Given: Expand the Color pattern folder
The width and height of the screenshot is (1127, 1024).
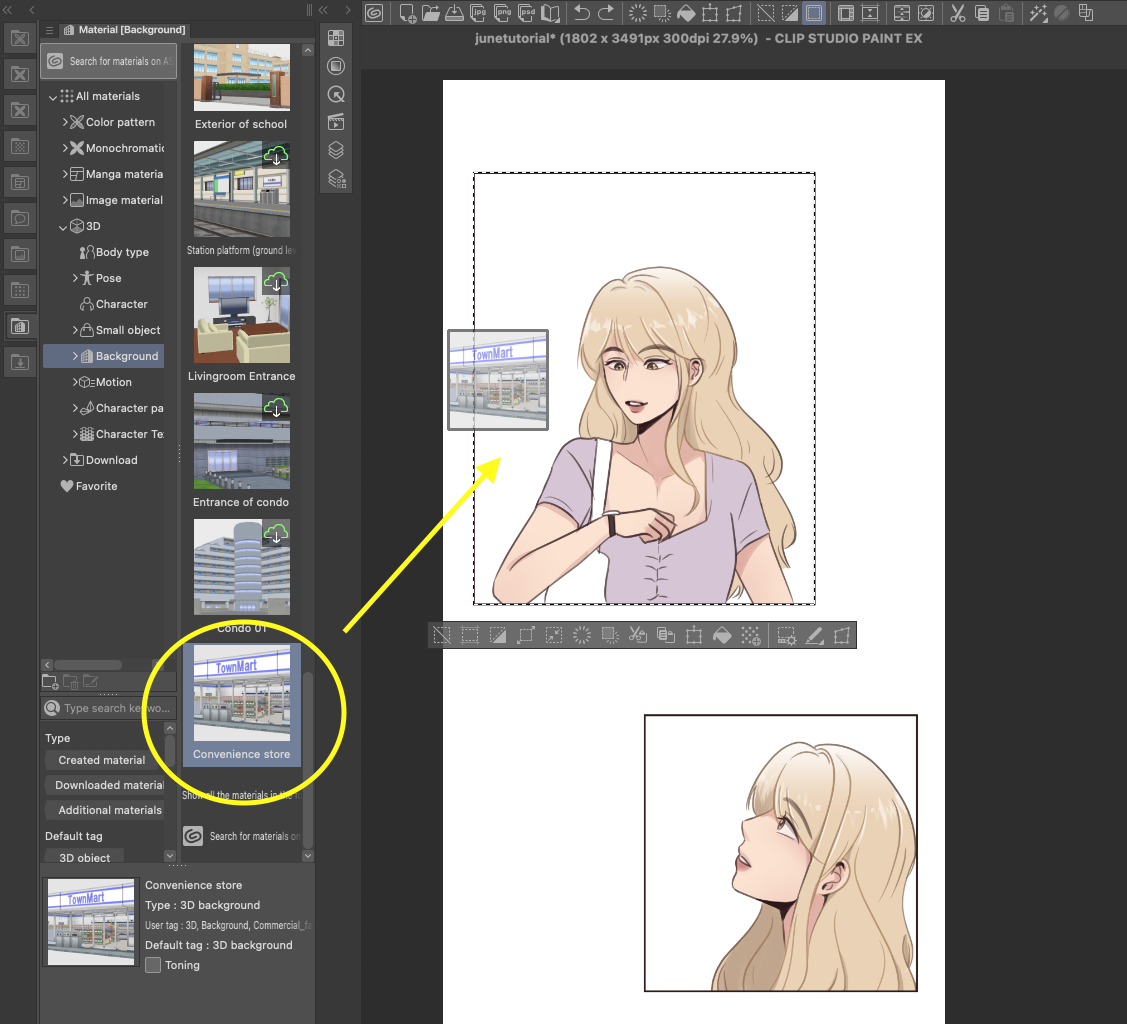Looking at the screenshot, I should (65, 123).
